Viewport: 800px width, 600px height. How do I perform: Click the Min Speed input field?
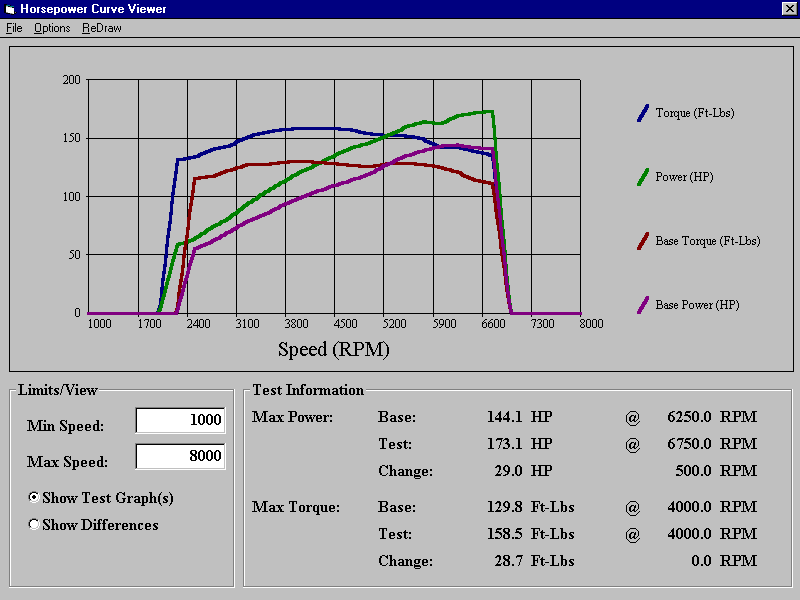point(180,420)
